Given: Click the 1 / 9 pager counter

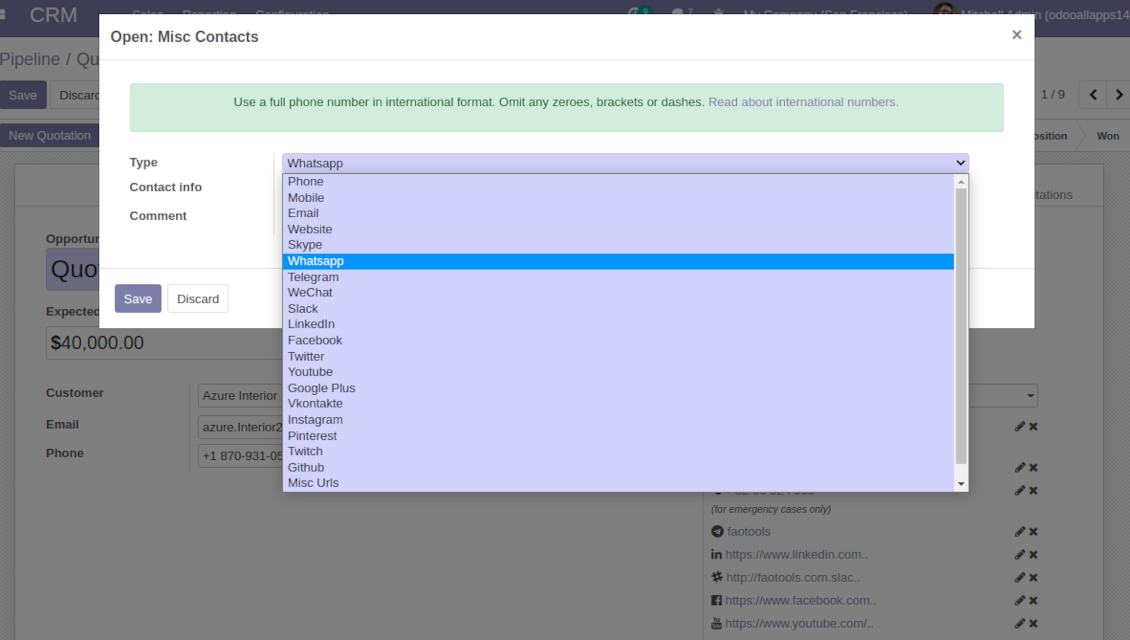Looking at the screenshot, I should (x=1053, y=94).
